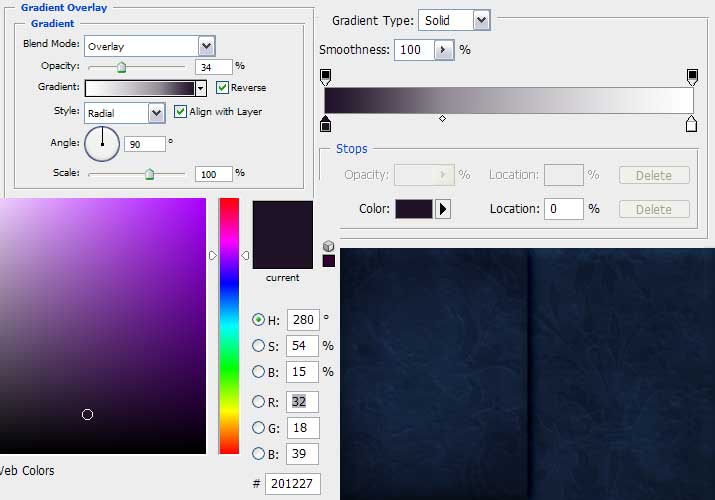Open the Smoothness arrow flyout
Image resolution: width=715 pixels, height=500 pixels.
444,49
